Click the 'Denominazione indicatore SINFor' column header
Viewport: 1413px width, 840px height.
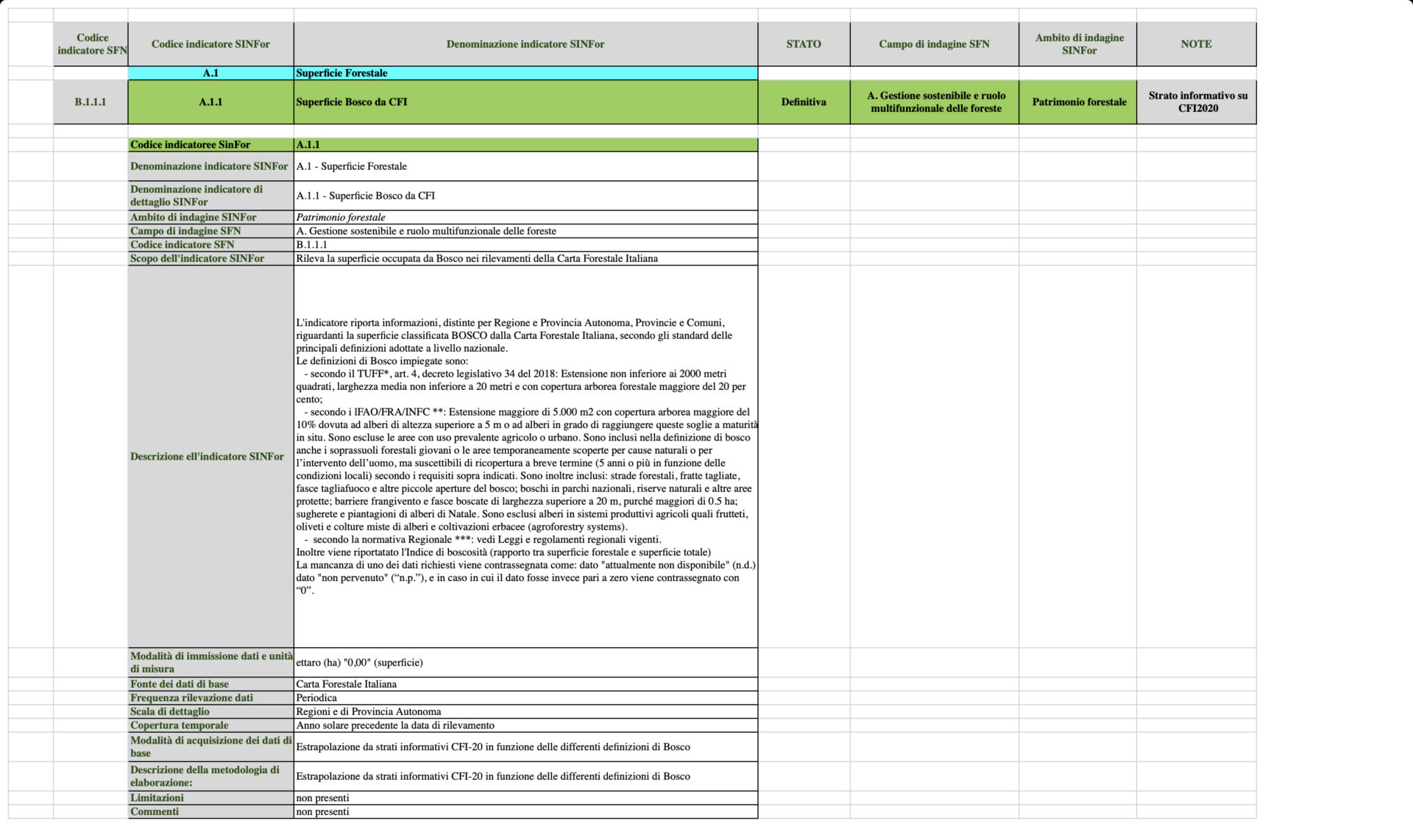point(525,44)
